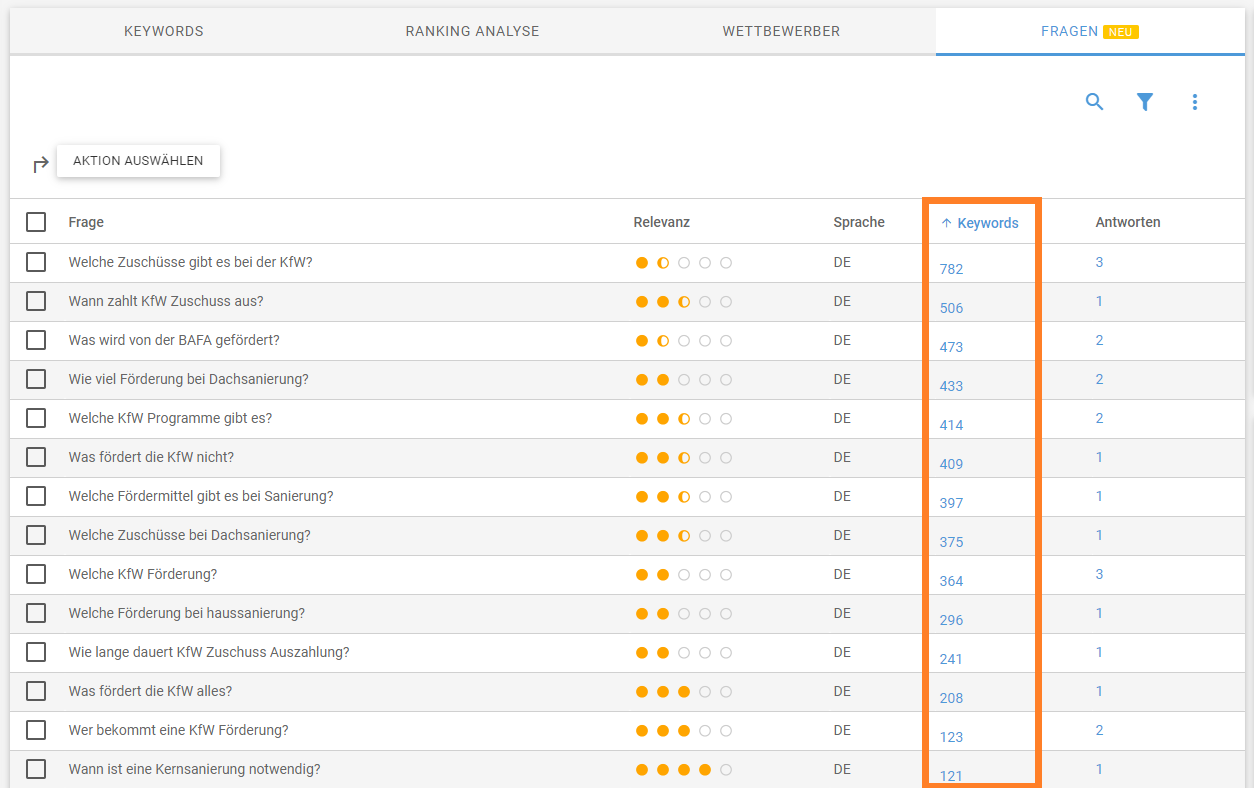Click relevance dots for 'Wann ist eine Kernsanierung notwendig?'
Screen dimensions: 1254x788
(684, 769)
